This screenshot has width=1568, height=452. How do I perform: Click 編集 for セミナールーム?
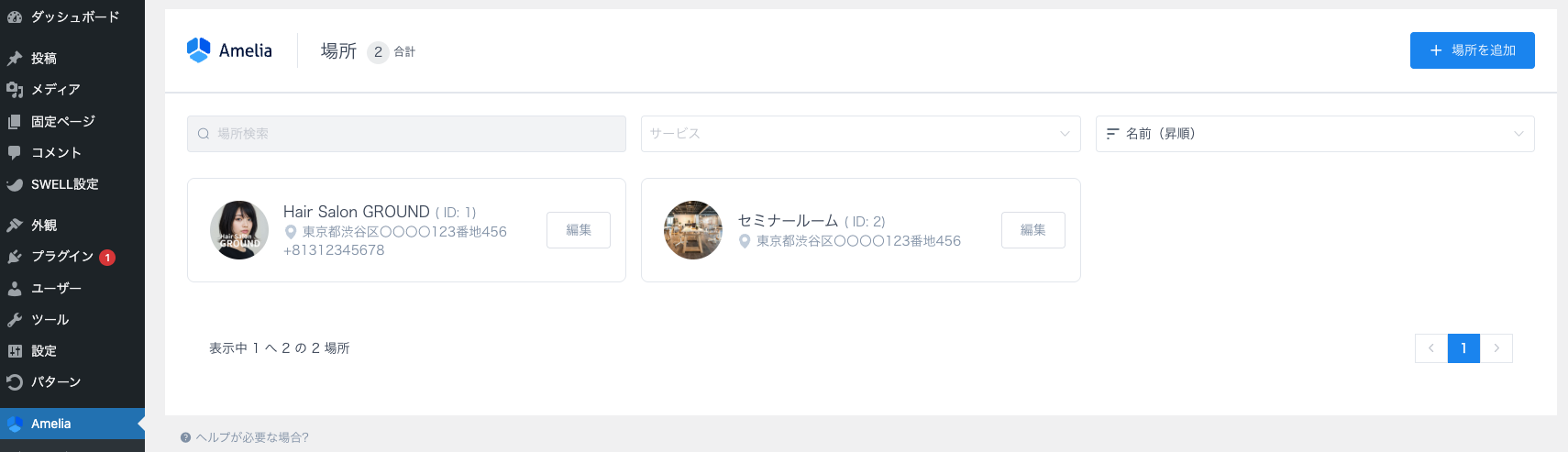click(x=1032, y=230)
